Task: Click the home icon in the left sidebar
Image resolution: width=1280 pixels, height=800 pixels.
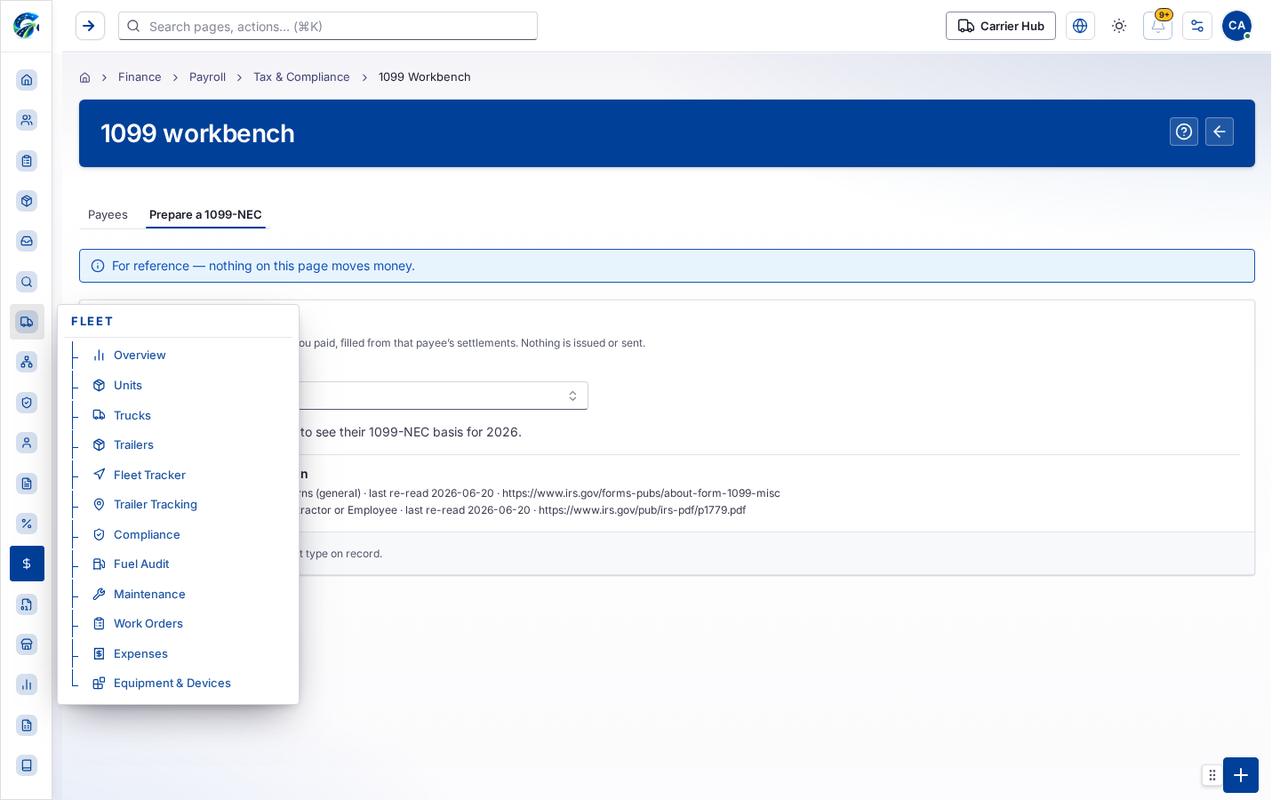Action: point(27,80)
